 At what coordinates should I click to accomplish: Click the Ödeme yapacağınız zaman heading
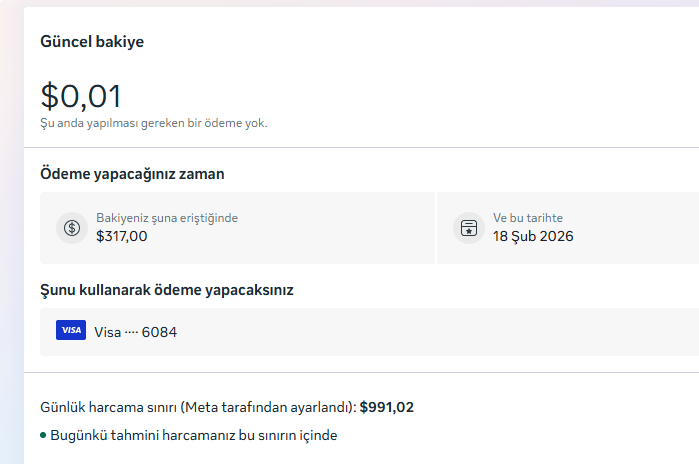132,174
